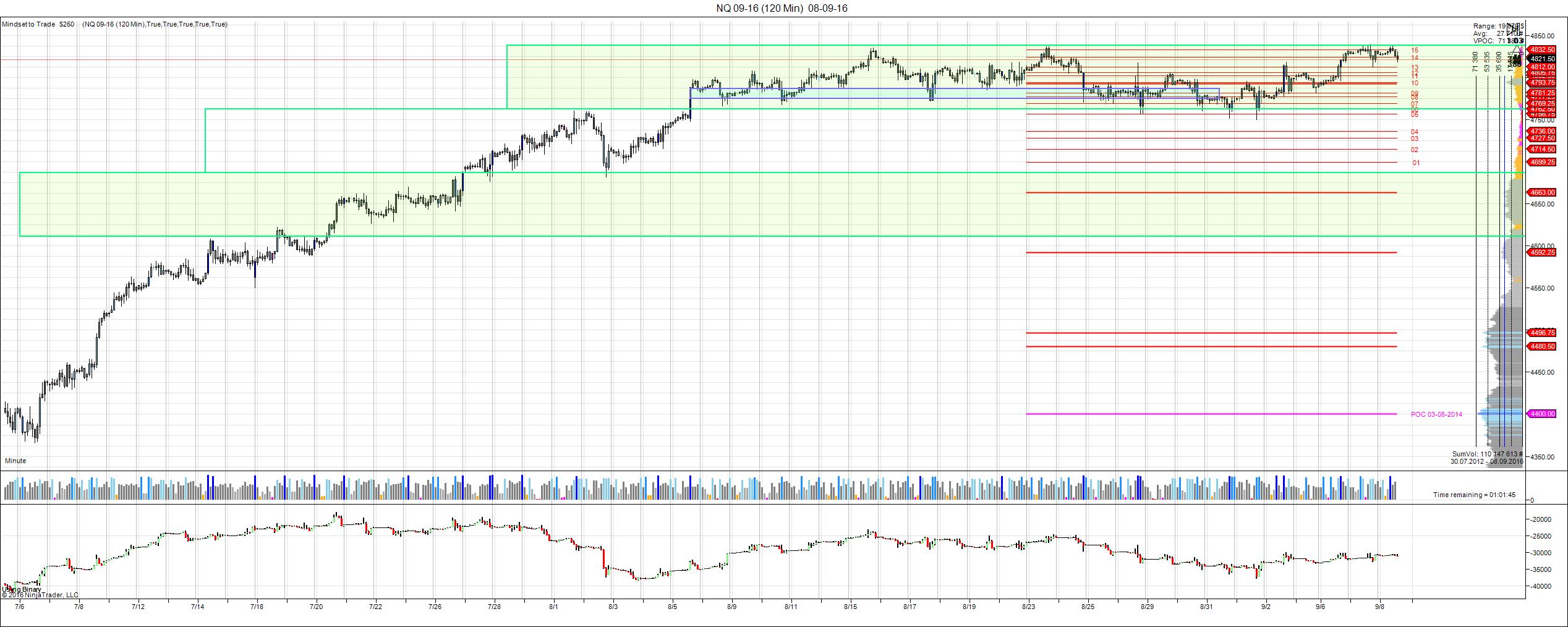Click the 'Time remaining = 01:01:45' text

point(1474,495)
